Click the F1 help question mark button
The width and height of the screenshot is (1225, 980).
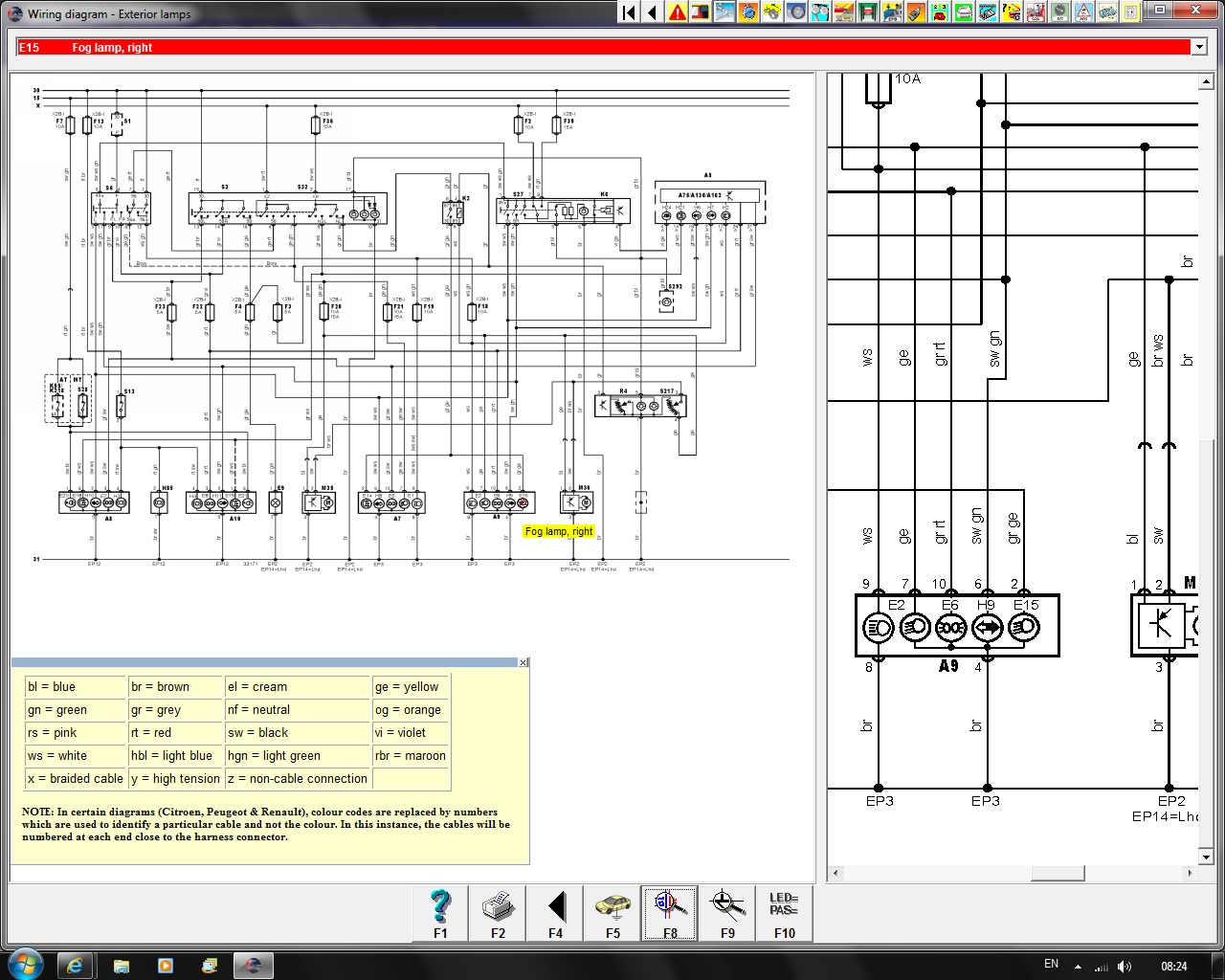click(440, 913)
